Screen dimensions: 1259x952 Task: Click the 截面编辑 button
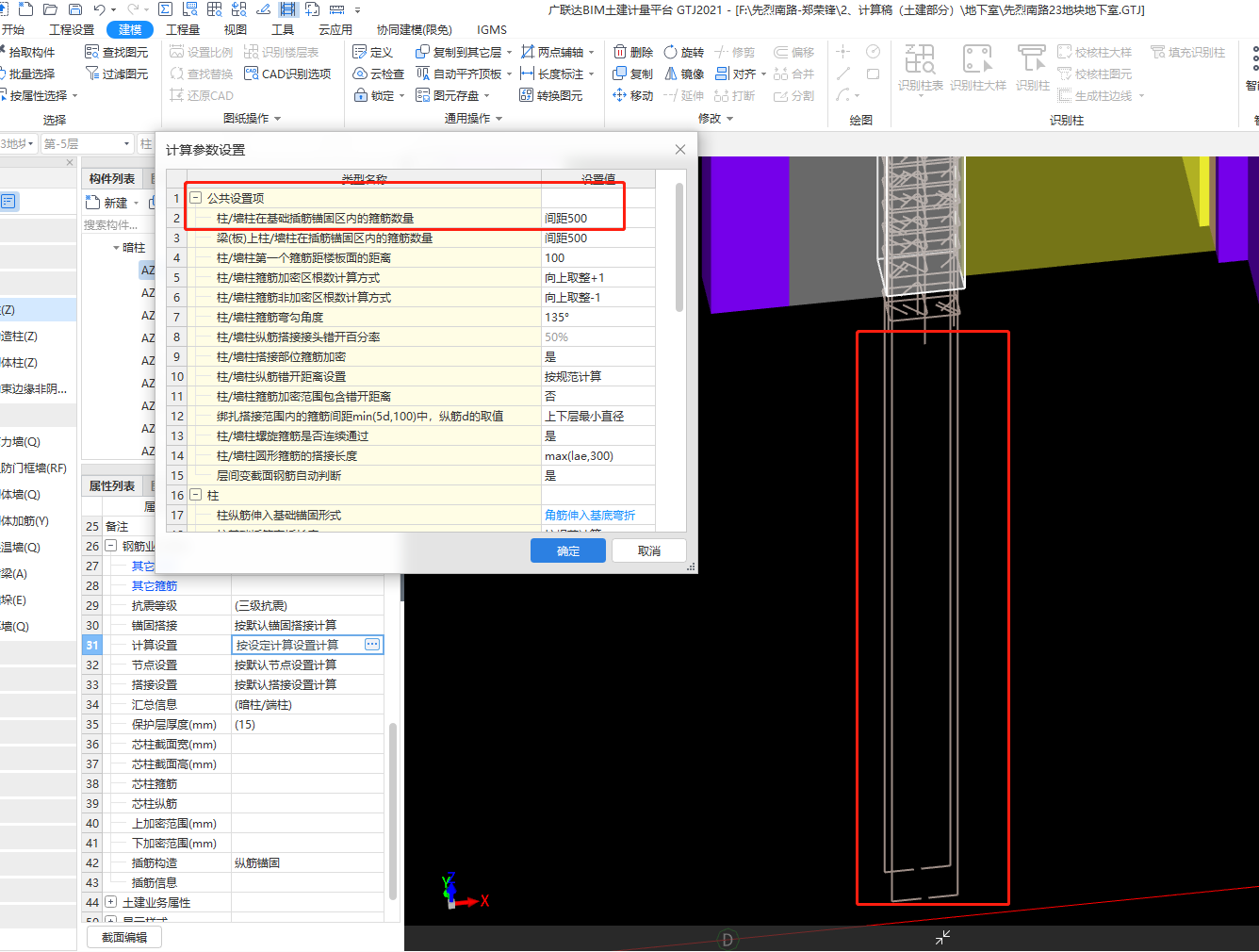click(124, 937)
